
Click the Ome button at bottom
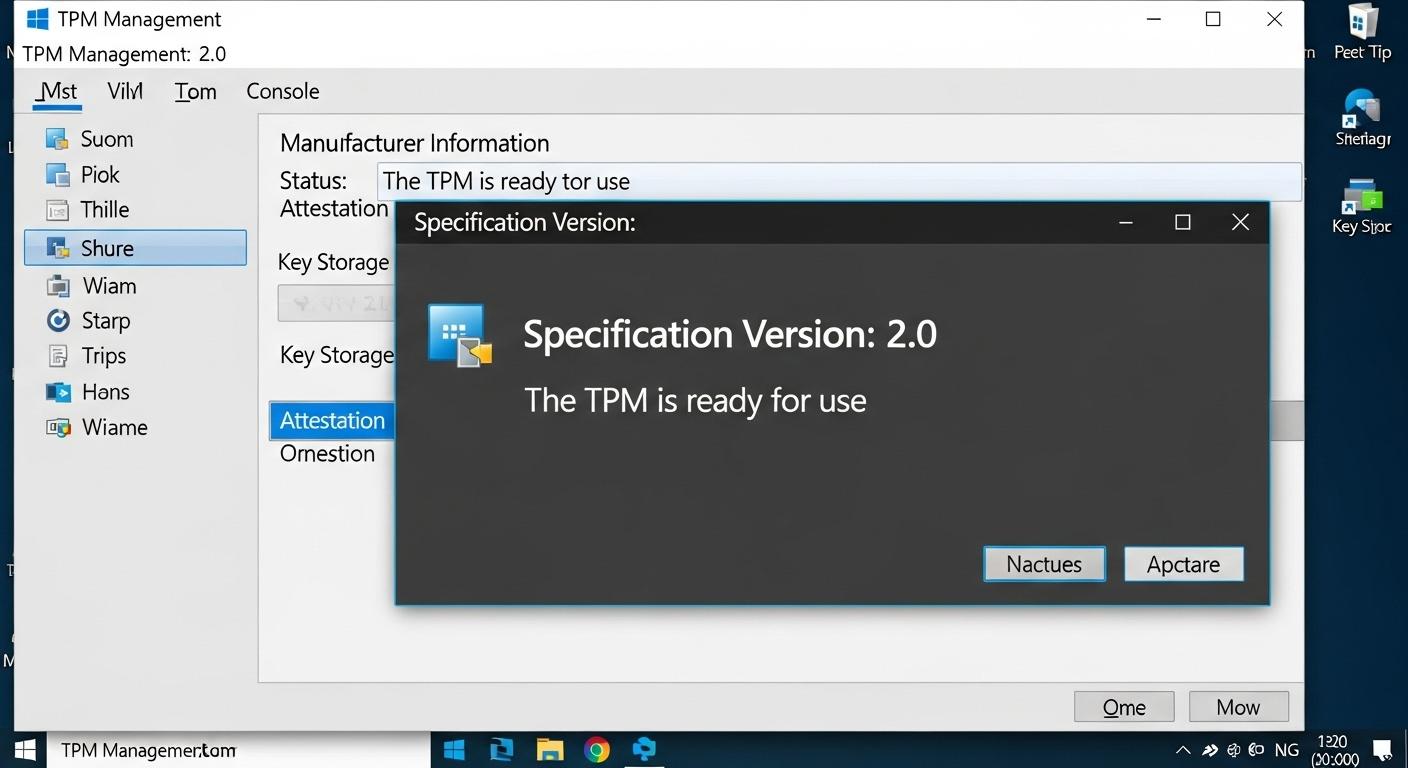1123,707
